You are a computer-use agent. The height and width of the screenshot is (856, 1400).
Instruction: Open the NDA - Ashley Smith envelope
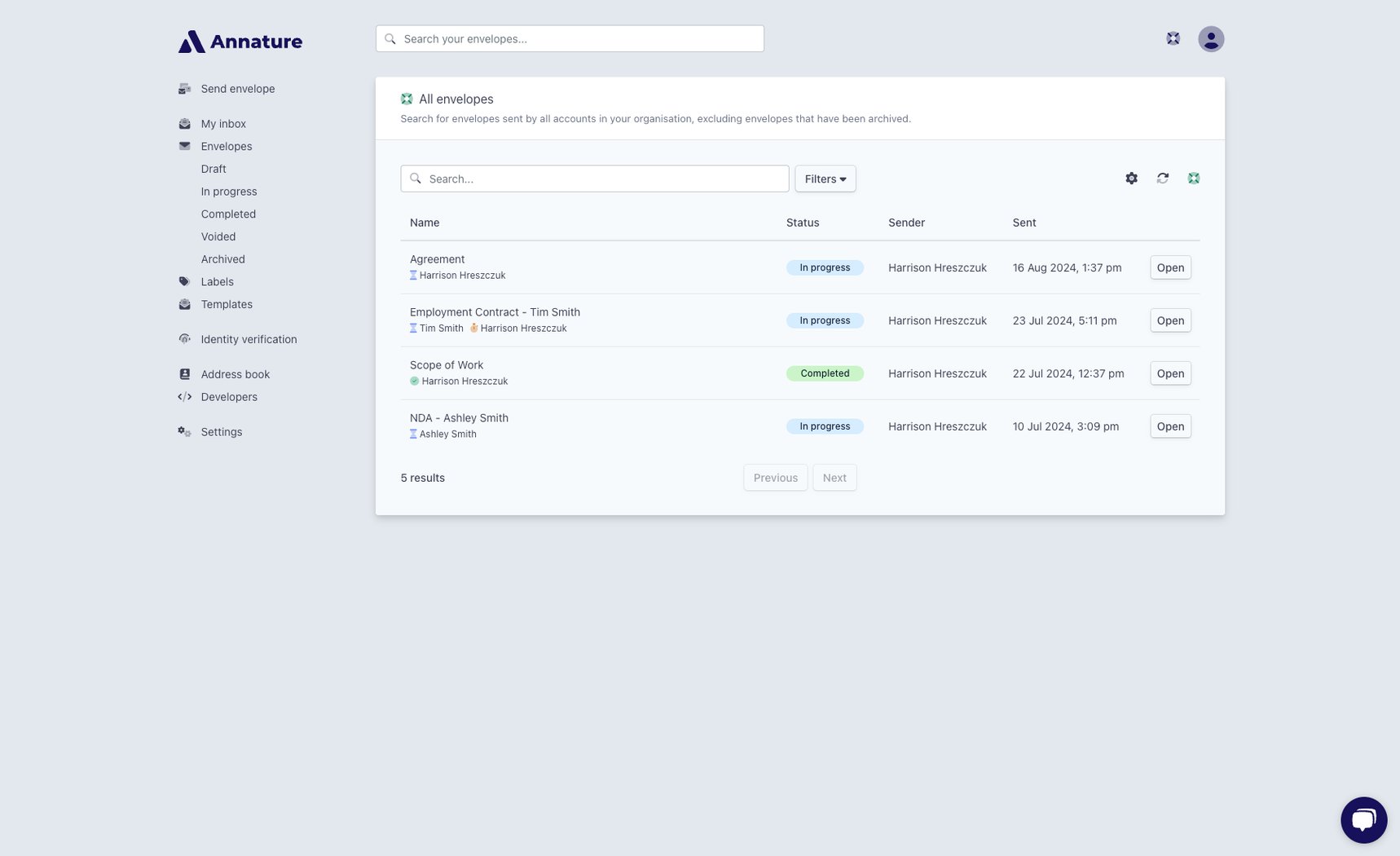1170,426
